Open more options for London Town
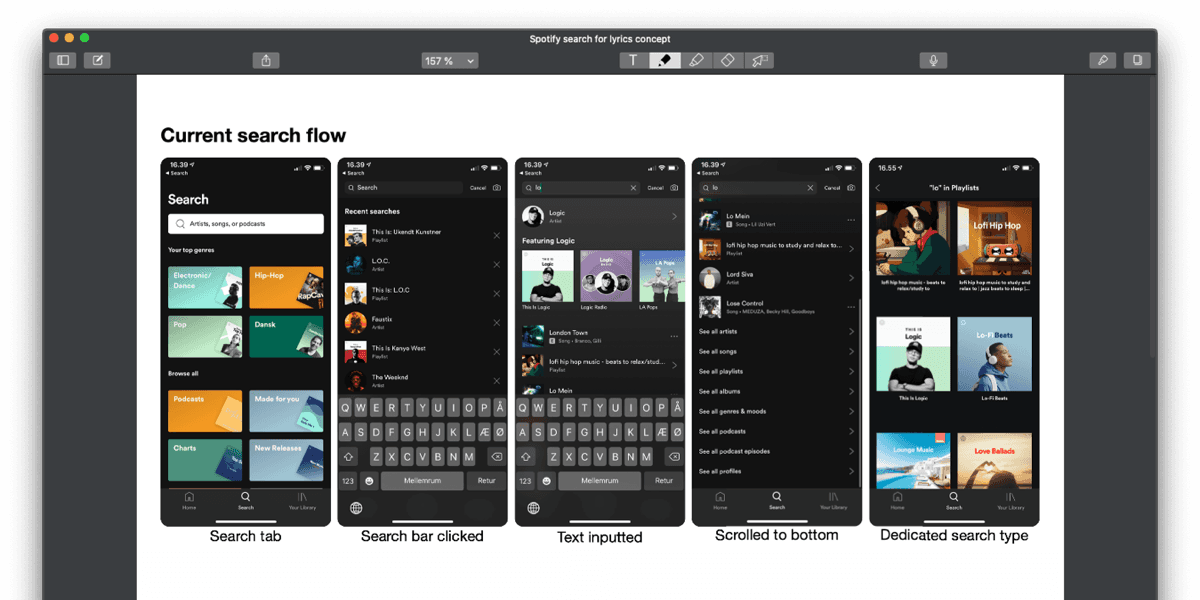 pos(674,336)
